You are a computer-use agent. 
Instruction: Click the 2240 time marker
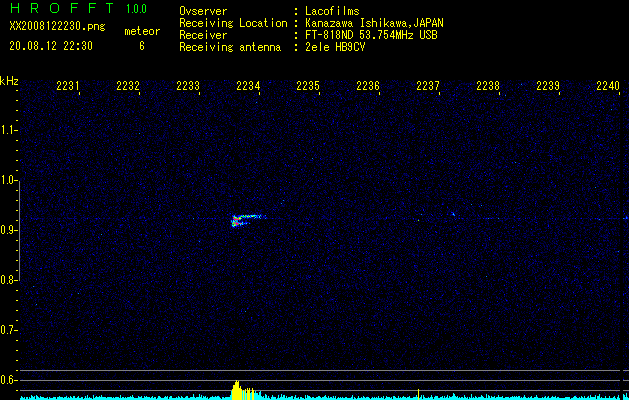608,86
